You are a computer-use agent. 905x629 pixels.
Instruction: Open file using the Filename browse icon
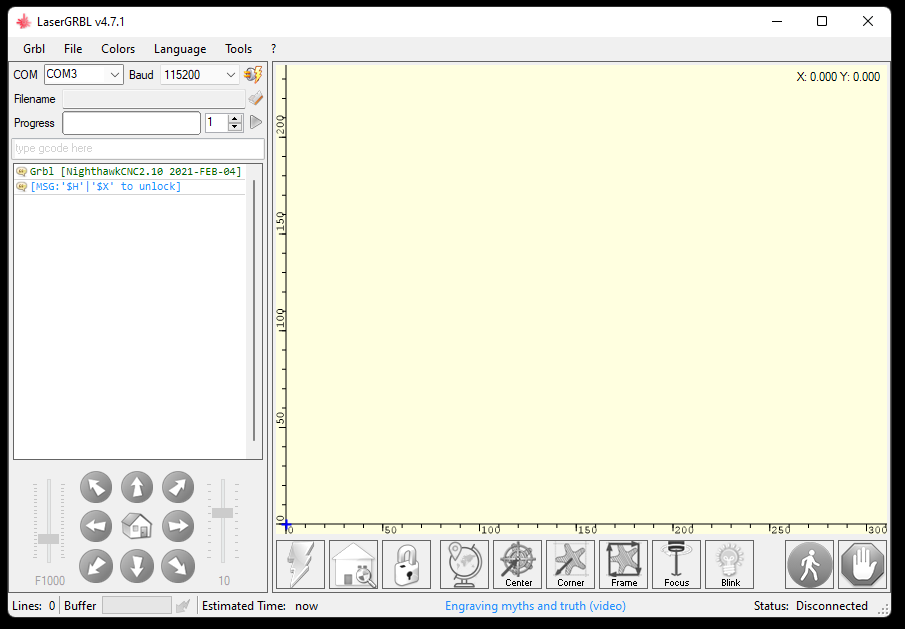coord(255,99)
